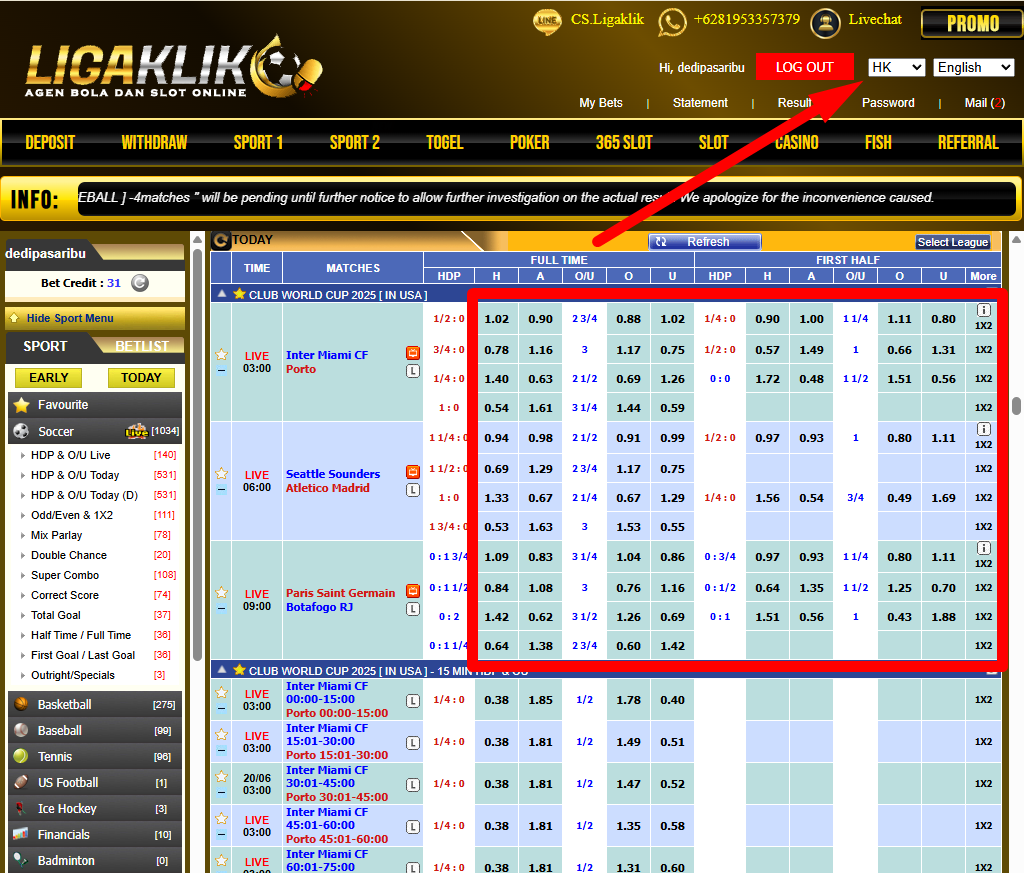Open the Statement link
This screenshot has width=1024, height=873.
coord(700,103)
